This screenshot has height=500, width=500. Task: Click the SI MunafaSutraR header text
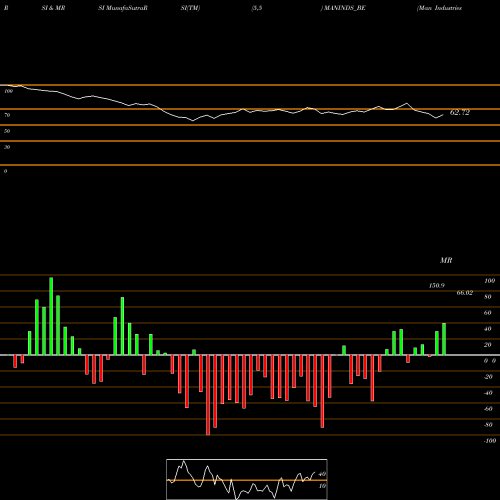pos(123,8)
